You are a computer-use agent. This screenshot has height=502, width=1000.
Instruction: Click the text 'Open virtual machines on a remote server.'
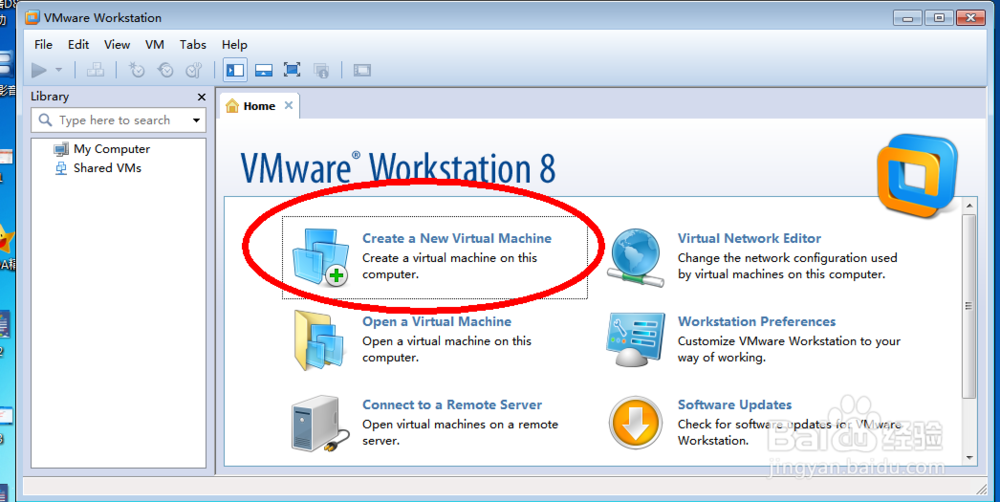click(x=460, y=432)
